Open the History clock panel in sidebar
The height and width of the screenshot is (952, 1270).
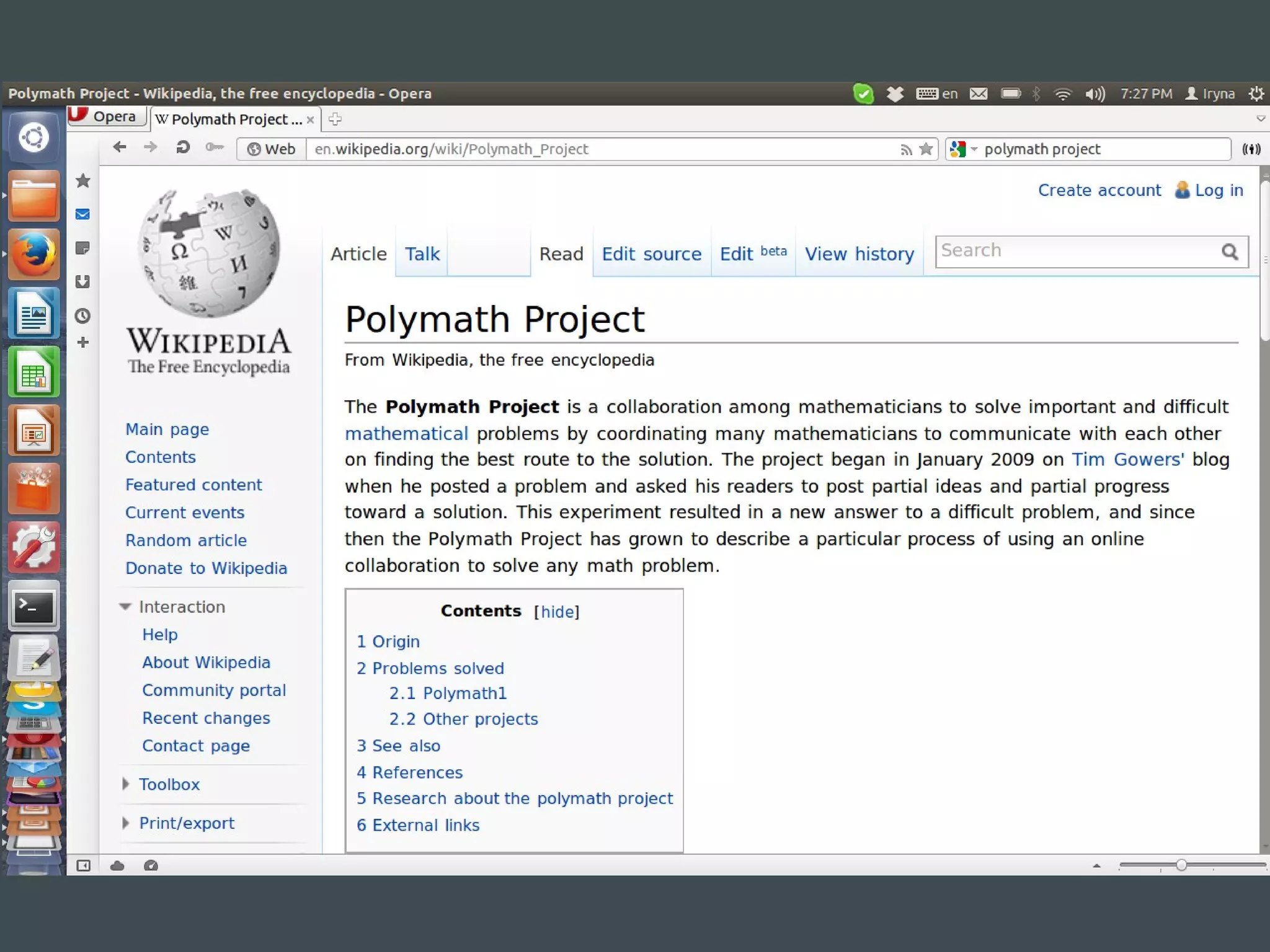tap(83, 316)
